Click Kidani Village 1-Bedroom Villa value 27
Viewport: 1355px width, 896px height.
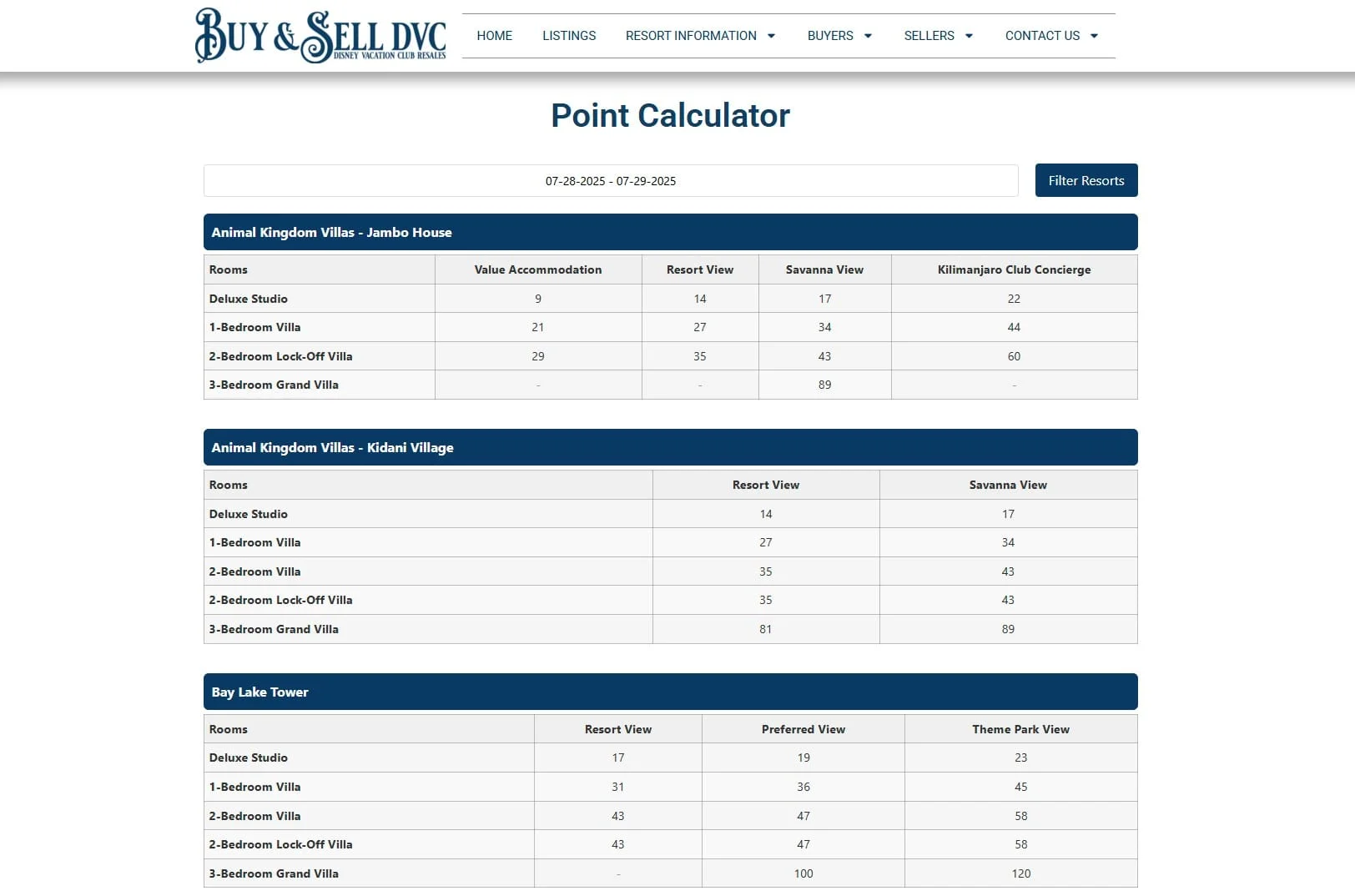766,542
